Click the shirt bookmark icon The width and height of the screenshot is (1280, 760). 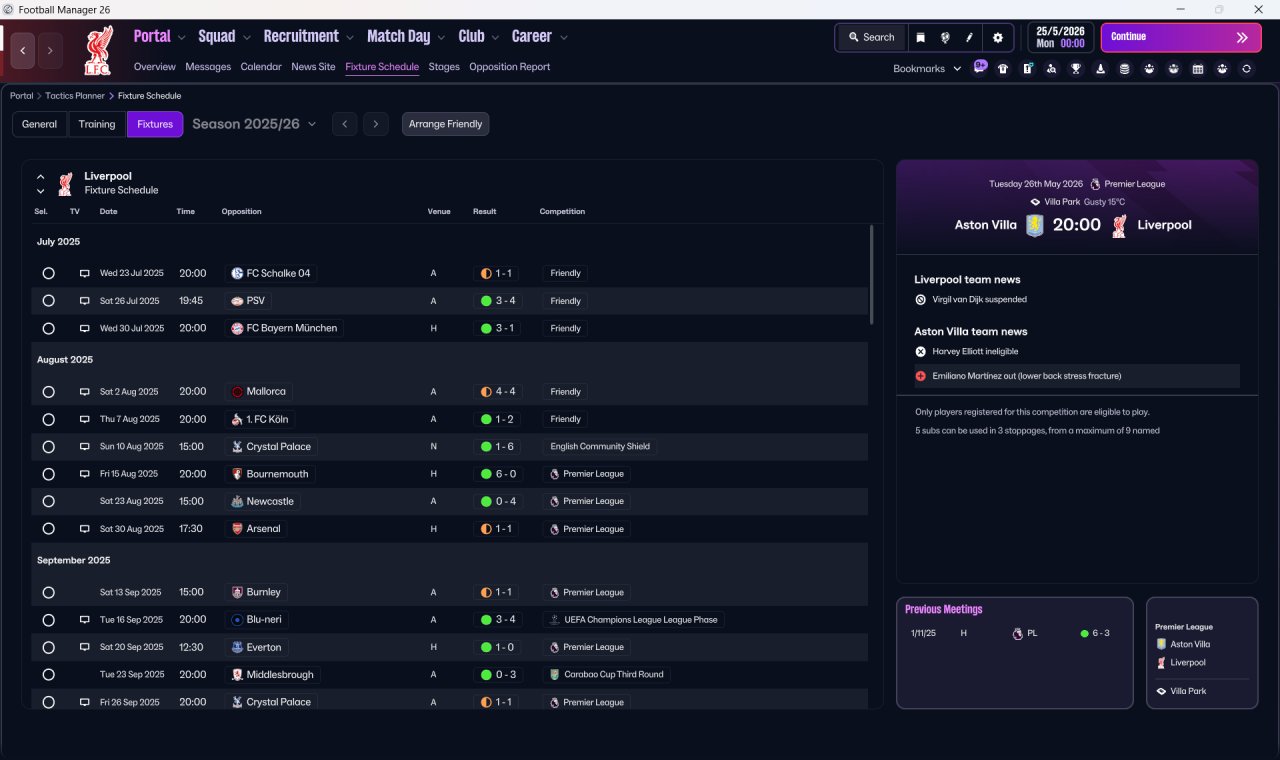1003,69
